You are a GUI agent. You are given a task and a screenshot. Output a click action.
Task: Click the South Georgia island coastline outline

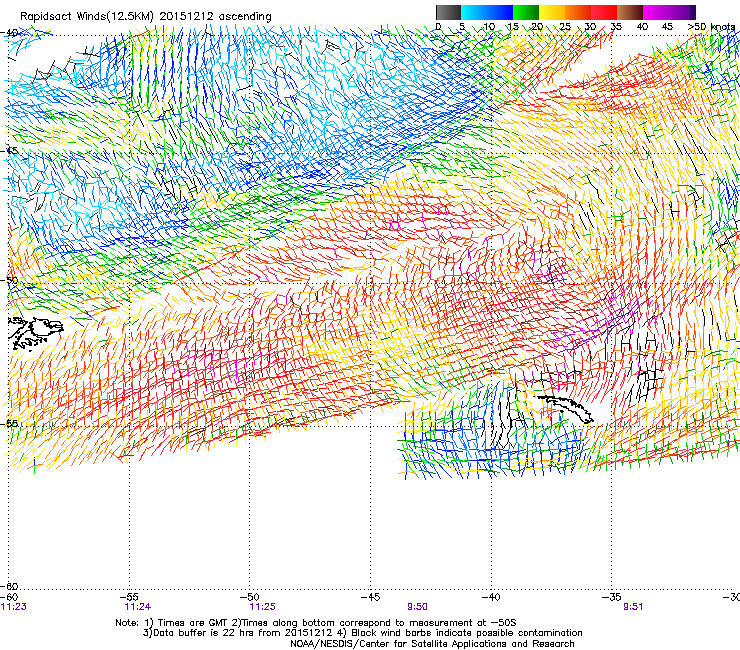[x=565, y=409]
